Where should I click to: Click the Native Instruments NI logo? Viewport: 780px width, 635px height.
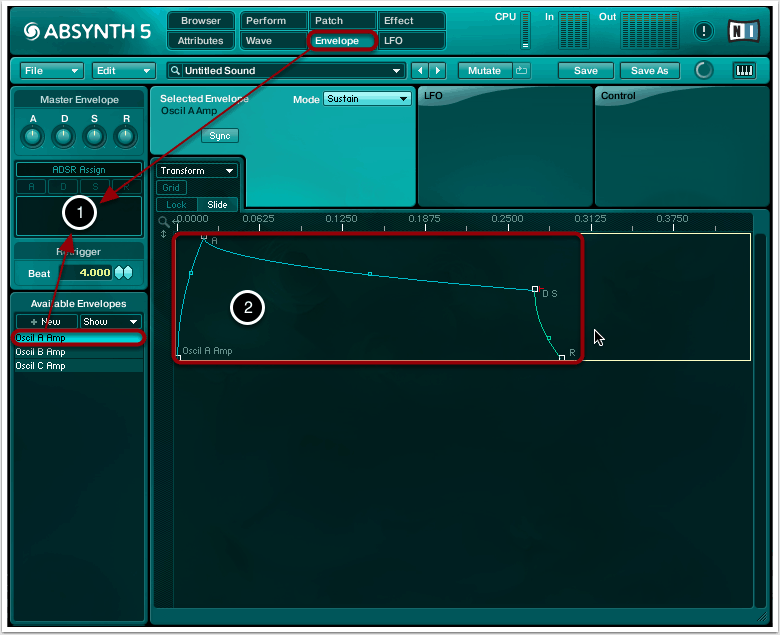point(743,31)
